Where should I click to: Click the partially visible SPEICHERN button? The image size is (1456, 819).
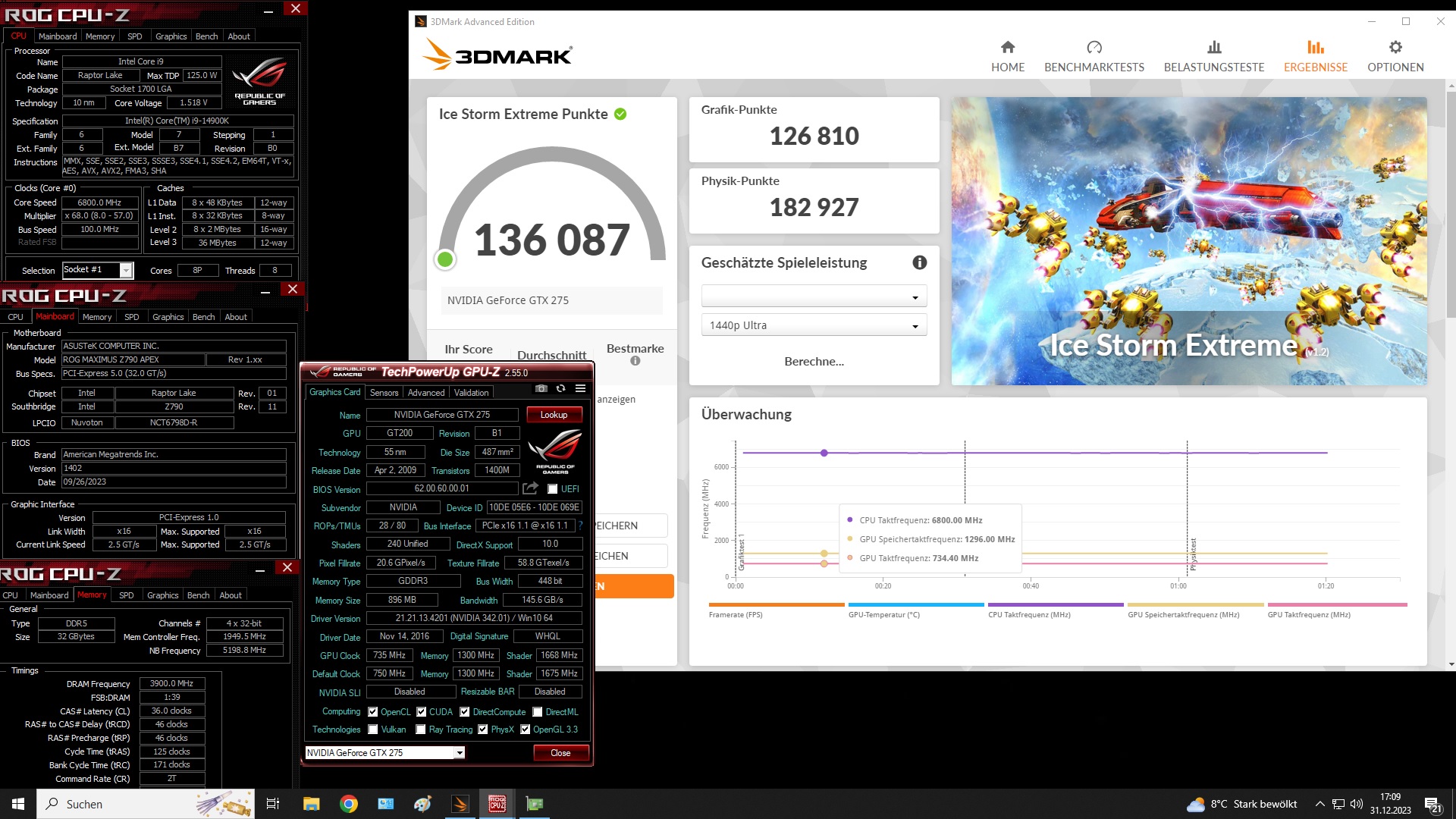click(630, 526)
